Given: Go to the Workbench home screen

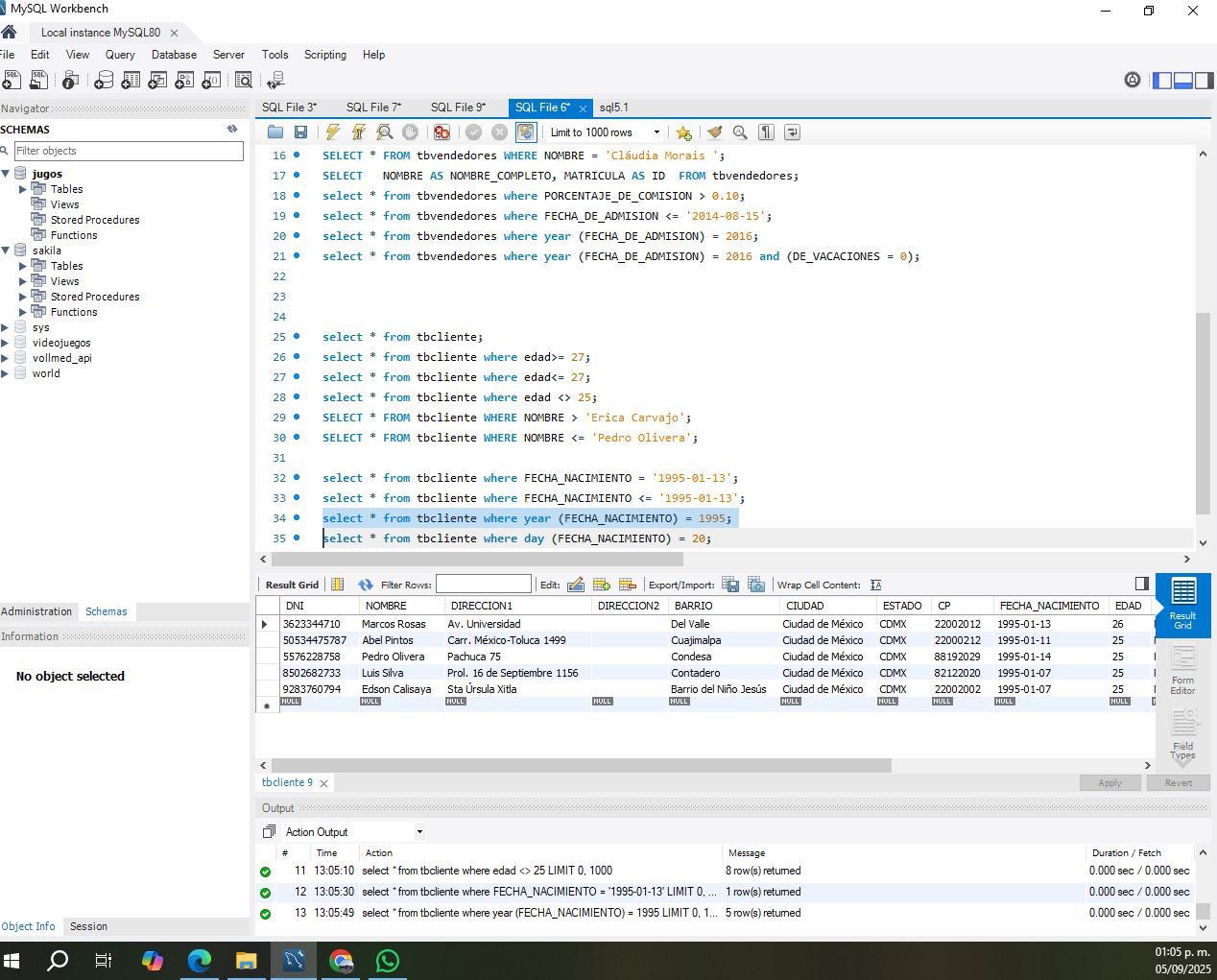Looking at the screenshot, I should click(10, 32).
